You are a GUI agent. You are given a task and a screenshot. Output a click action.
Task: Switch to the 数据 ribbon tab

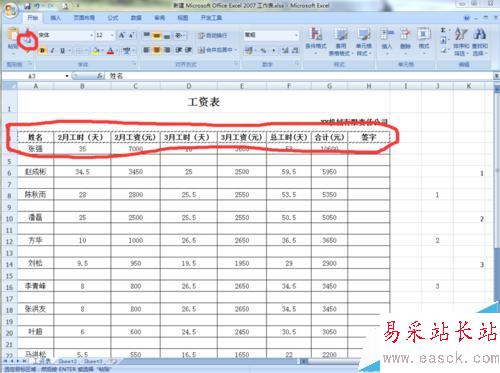click(x=136, y=18)
